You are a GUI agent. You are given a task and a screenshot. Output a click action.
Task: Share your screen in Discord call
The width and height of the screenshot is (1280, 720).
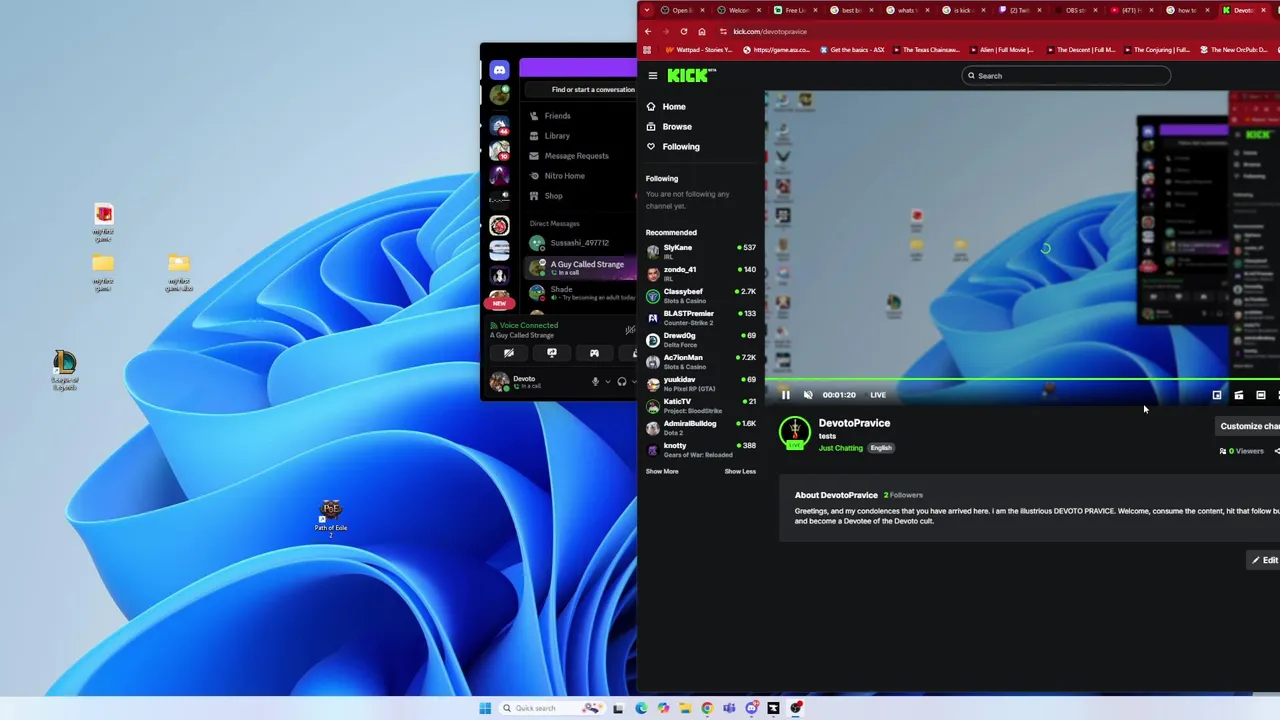552,353
